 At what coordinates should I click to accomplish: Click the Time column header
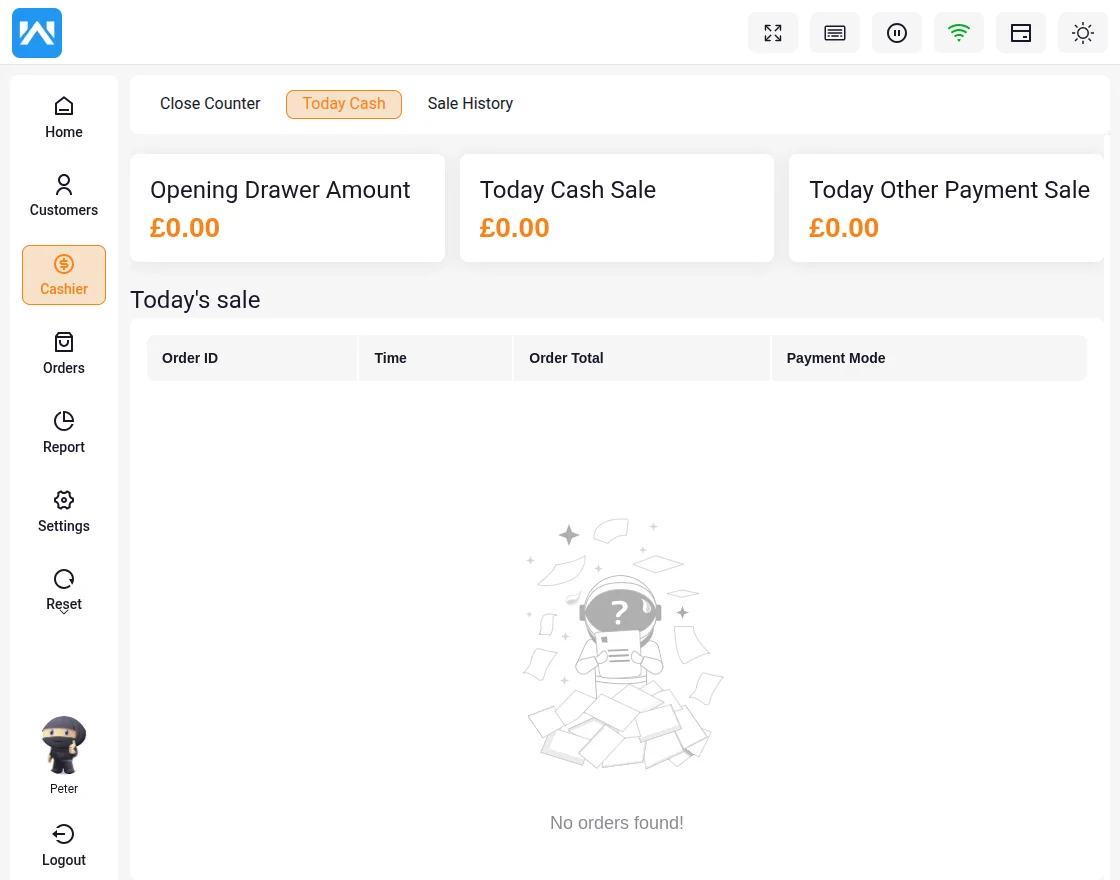(x=436, y=358)
